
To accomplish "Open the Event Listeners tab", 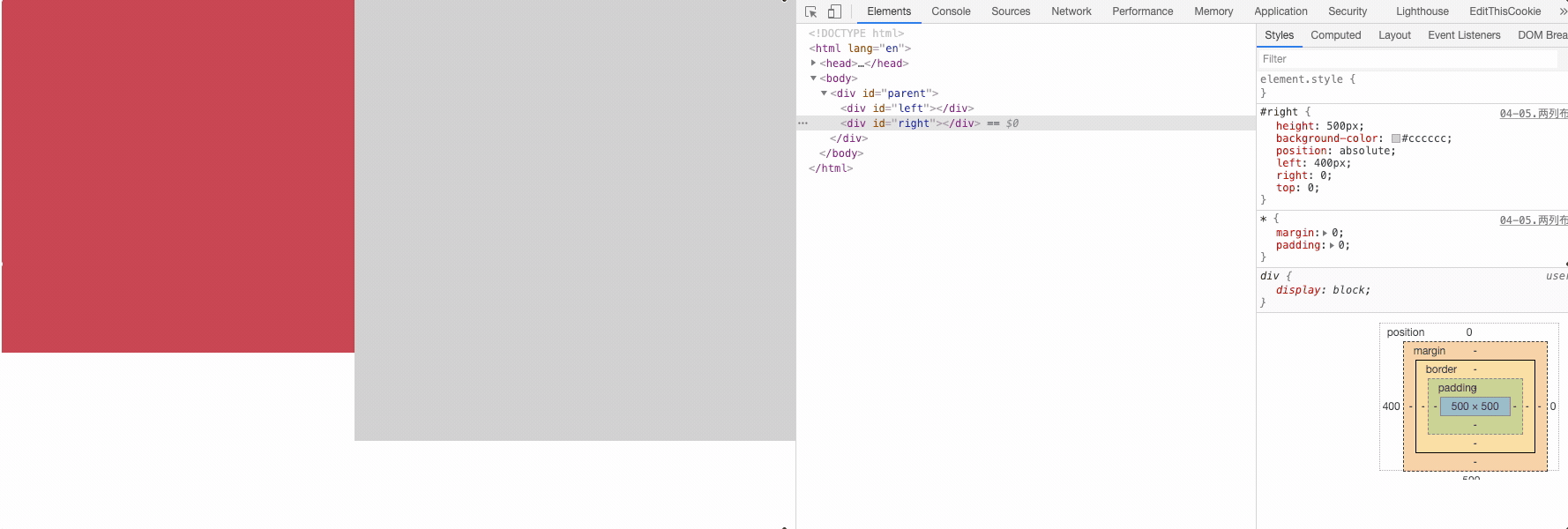I will coord(1464,35).
